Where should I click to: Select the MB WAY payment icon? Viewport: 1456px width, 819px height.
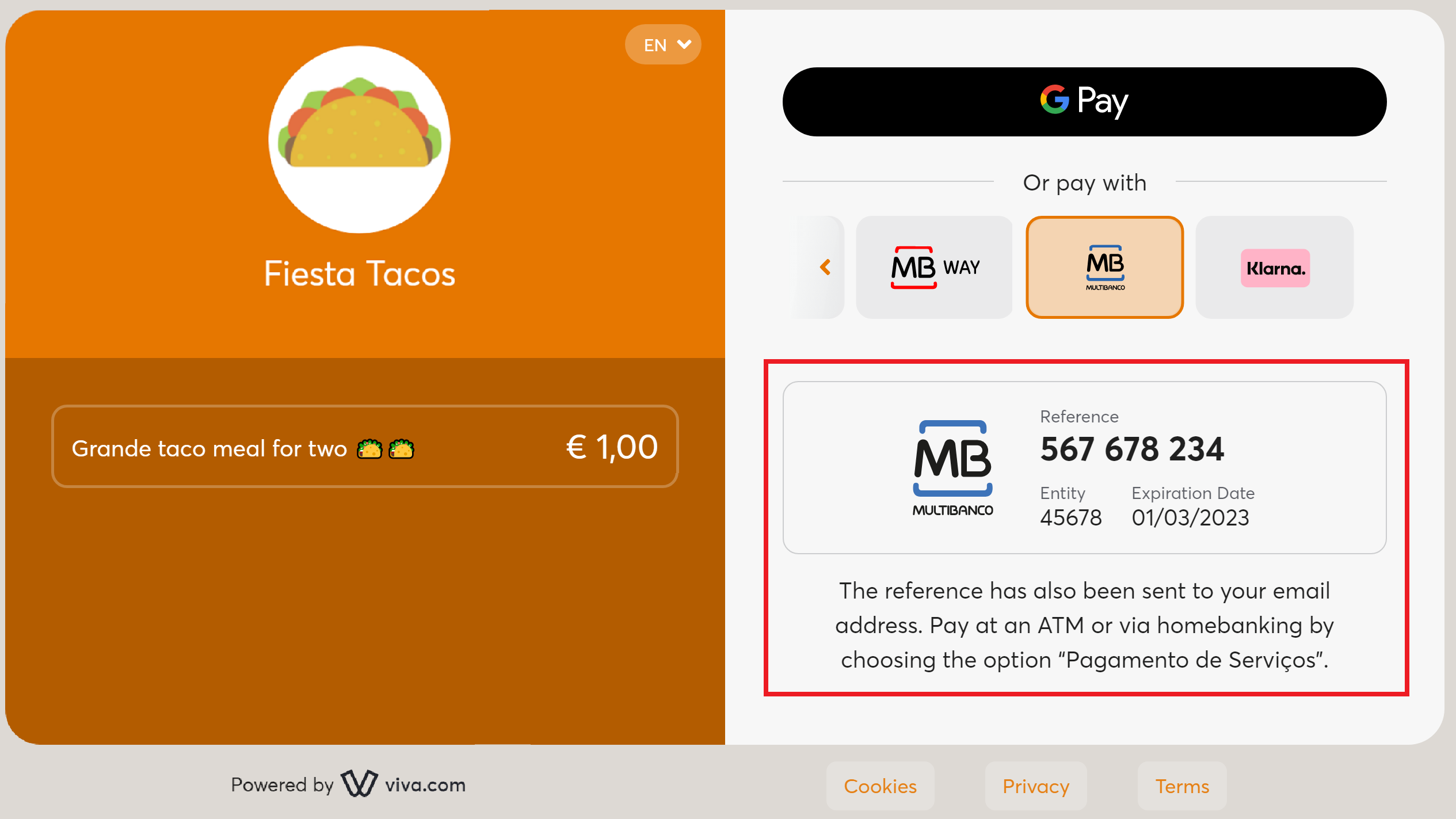[x=935, y=267]
